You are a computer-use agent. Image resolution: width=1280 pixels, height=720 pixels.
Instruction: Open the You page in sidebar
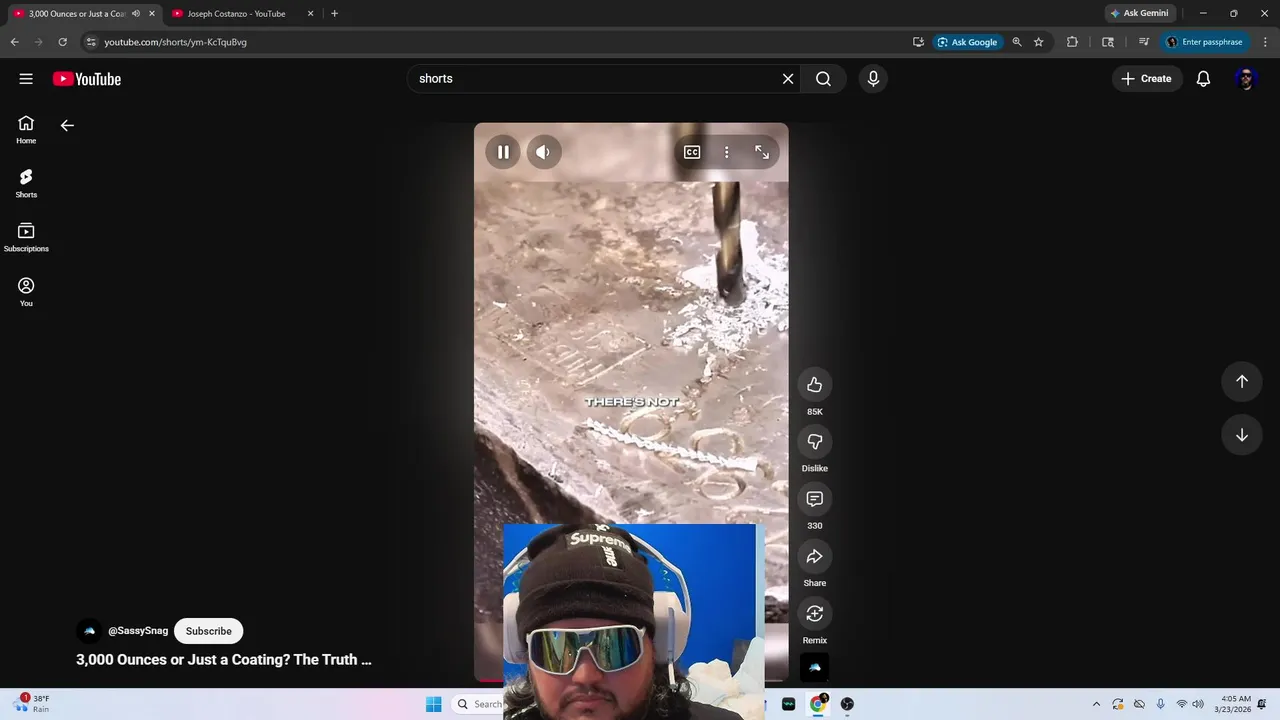[26, 292]
